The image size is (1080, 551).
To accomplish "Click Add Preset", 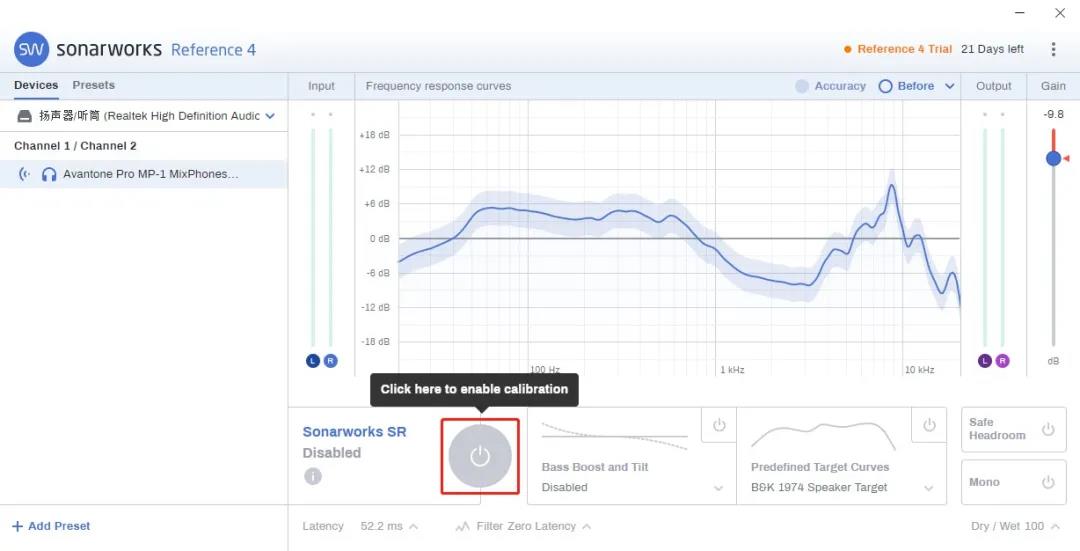I will (51, 526).
